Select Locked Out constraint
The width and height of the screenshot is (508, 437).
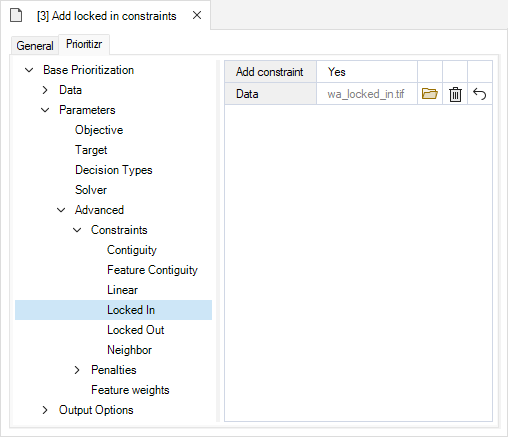[136, 330]
